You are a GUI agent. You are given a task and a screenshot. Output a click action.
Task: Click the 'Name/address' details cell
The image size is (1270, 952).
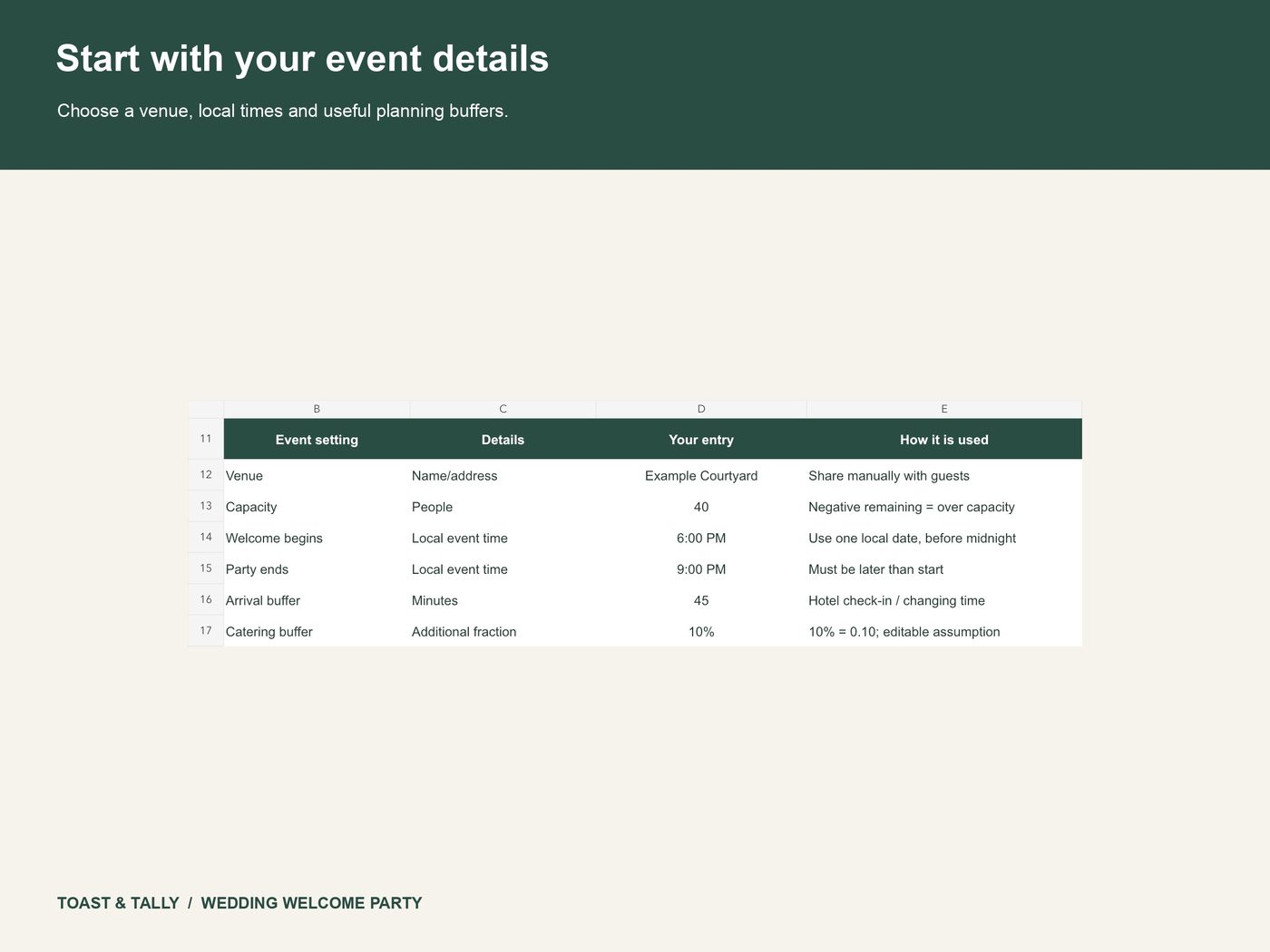coord(503,476)
